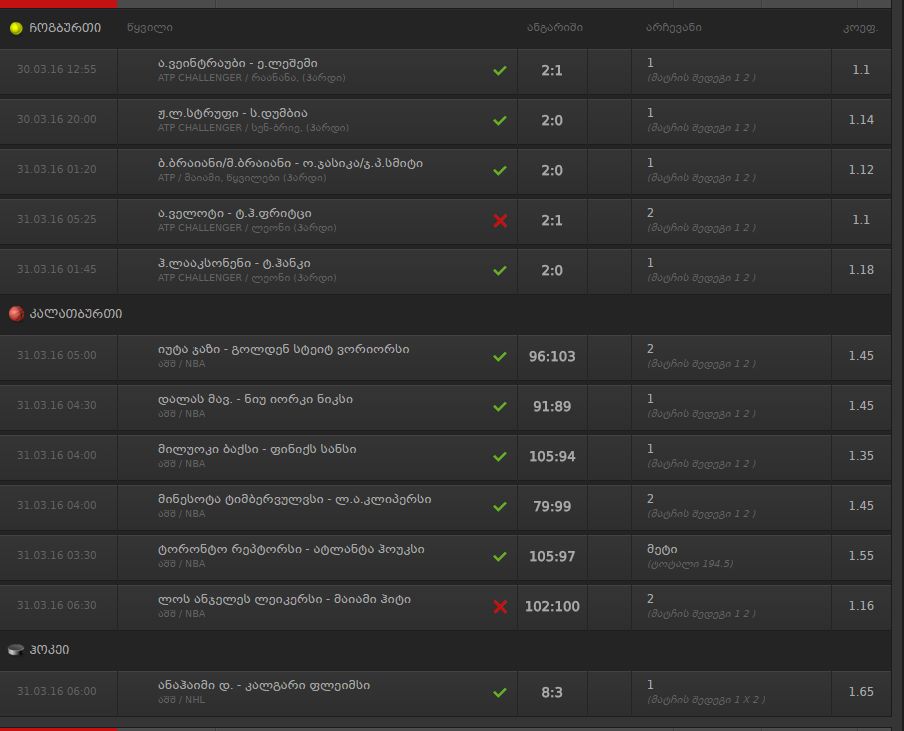Image resolution: width=904 pixels, height=731 pixels.
Task: Click the hockey puck icon
Action: 16,650
